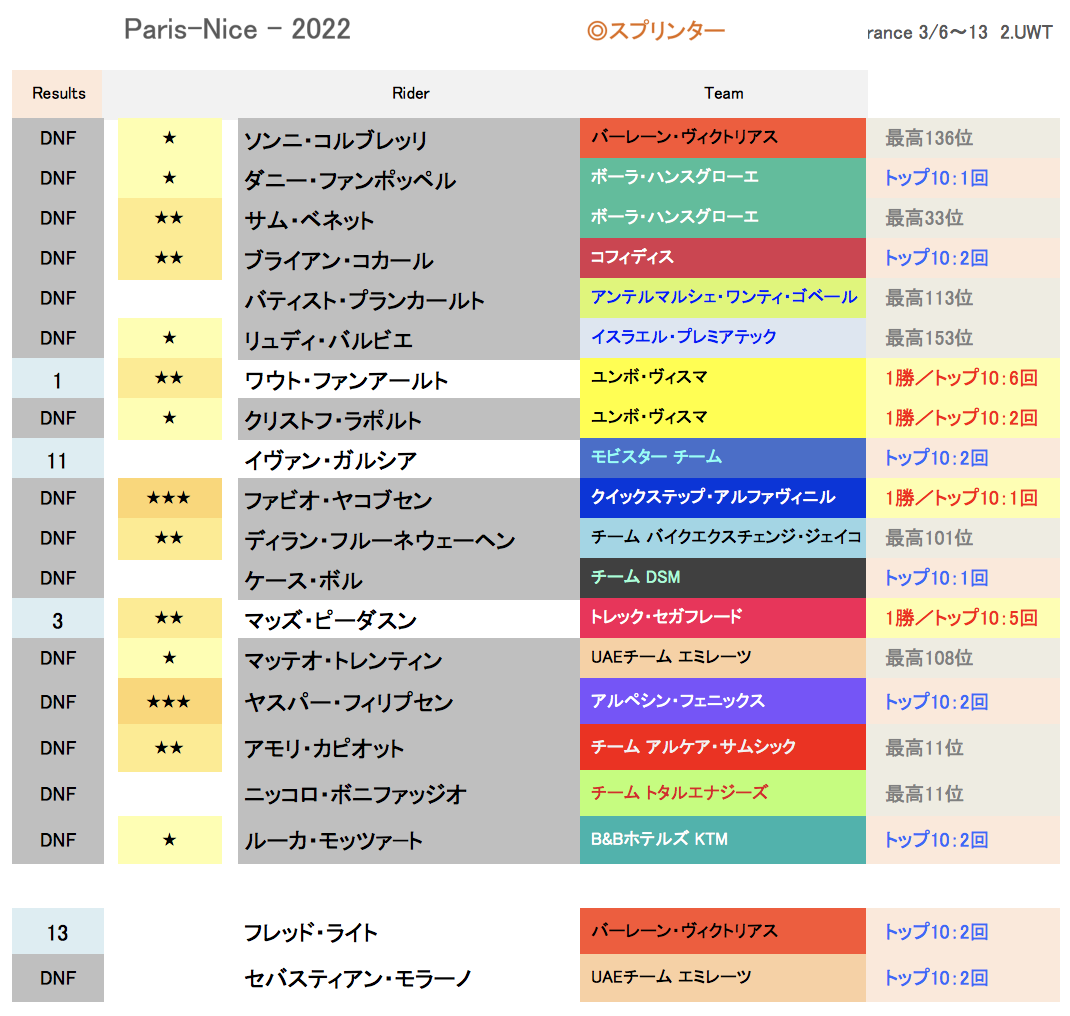Click team 'ユンボ・ヴィスマ' in Laporte row
Screen dimensions: 1070x1016
pyautogui.click(x=723, y=418)
